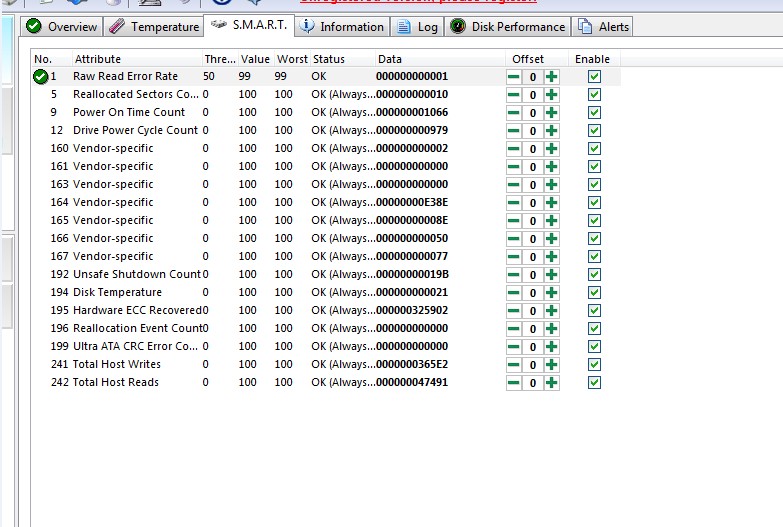Image resolution: width=783 pixels, height=527 pixels.
Task: Disable monitoring of Raw Read Error Rate
Action: tap(594, 76)
